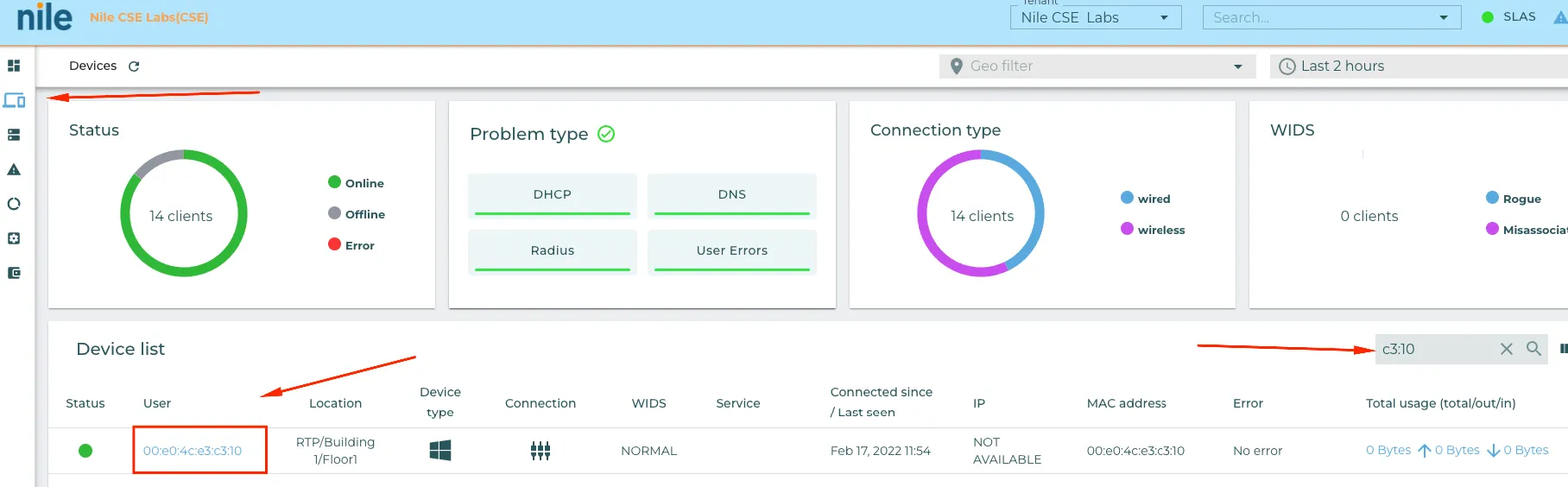Toggle the Rogue WIDS legend
The width and height of the screenshot is (1568, 487).
click(x=1514, y=199)
